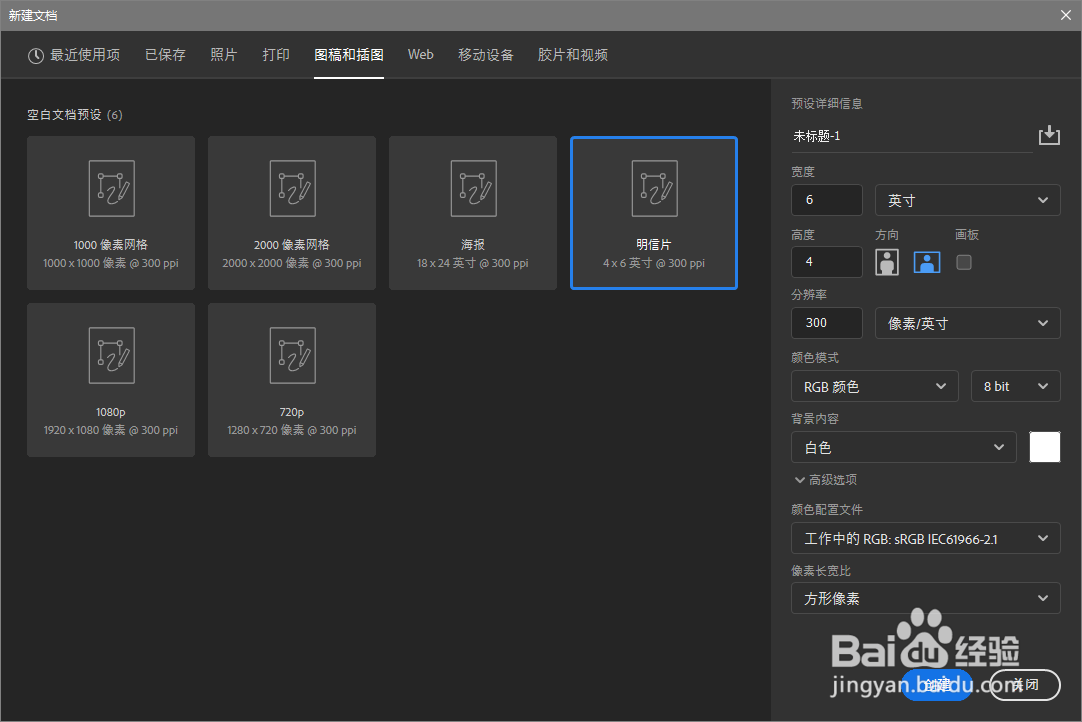Click the 18 x 24 英寸 @ 300 ppi text
Viewport: 1082px width, 722px height.
(473, 263)
